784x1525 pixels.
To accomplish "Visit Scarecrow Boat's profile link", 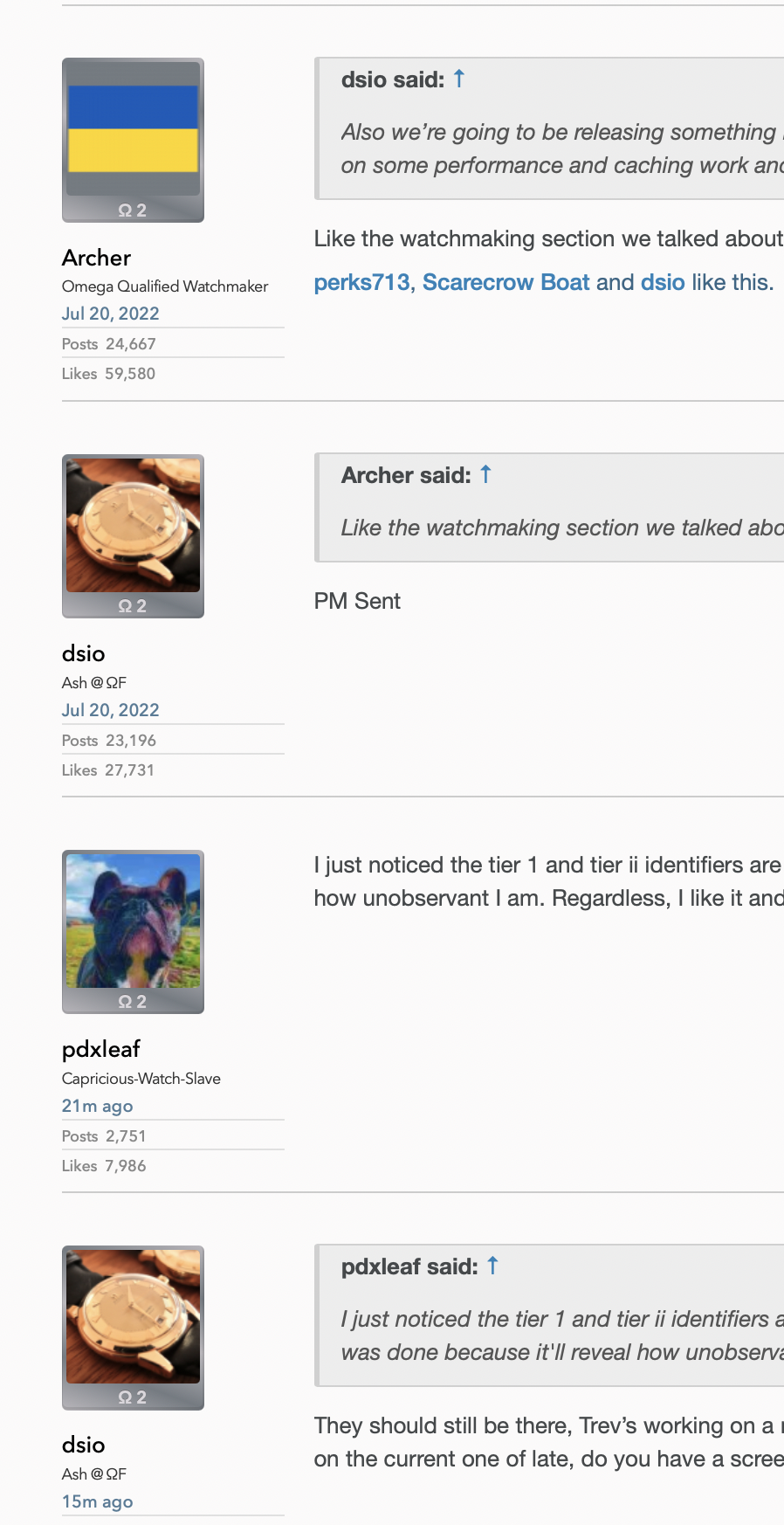I will tap(505, 282).
